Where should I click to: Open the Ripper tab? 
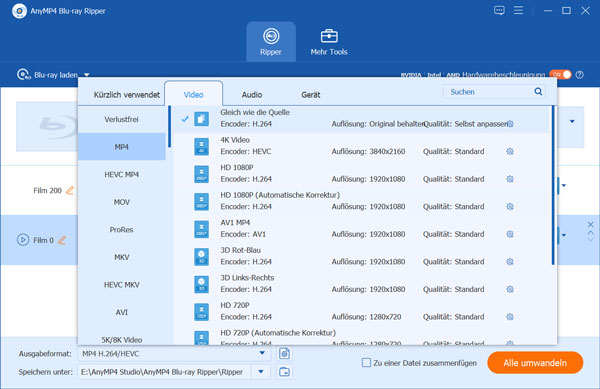point(271,42)
